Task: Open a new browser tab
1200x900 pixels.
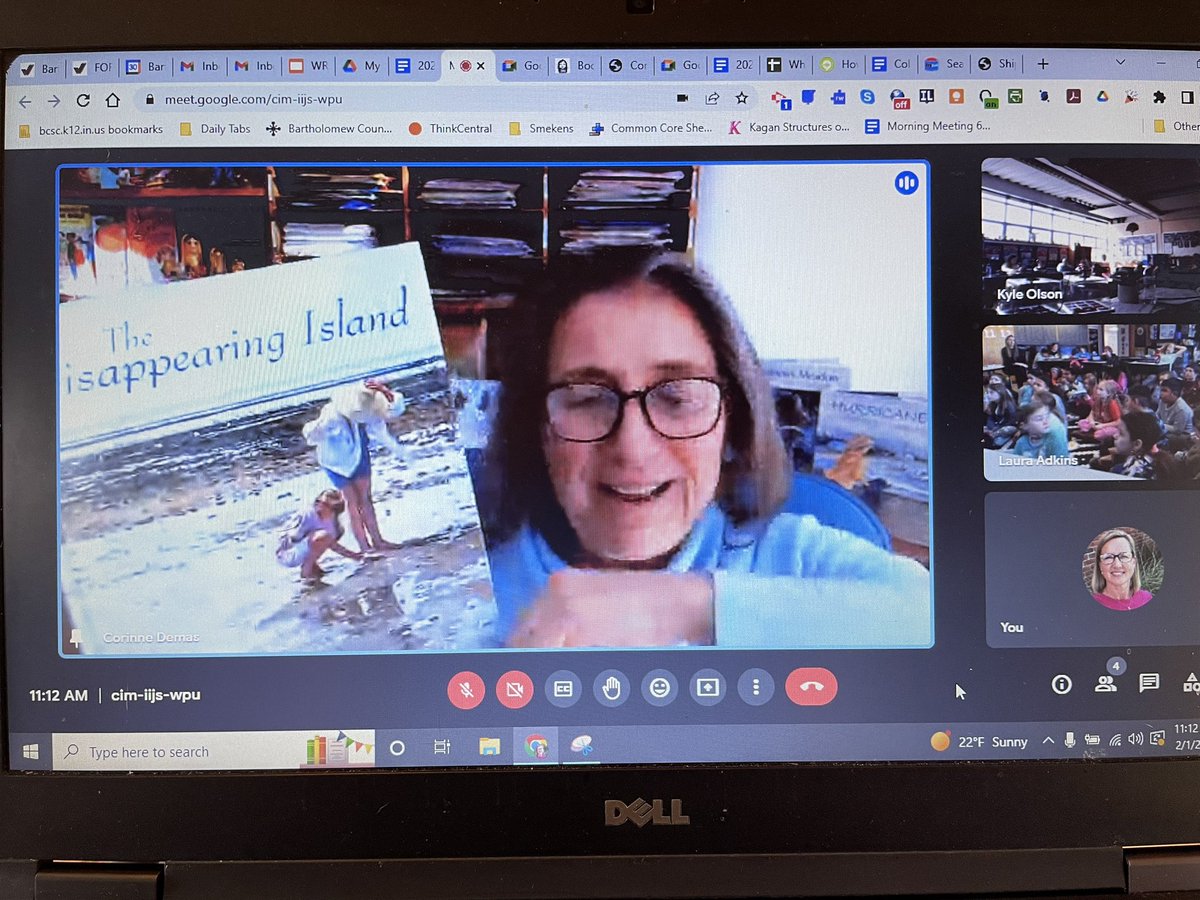Action: (1043, 63)
